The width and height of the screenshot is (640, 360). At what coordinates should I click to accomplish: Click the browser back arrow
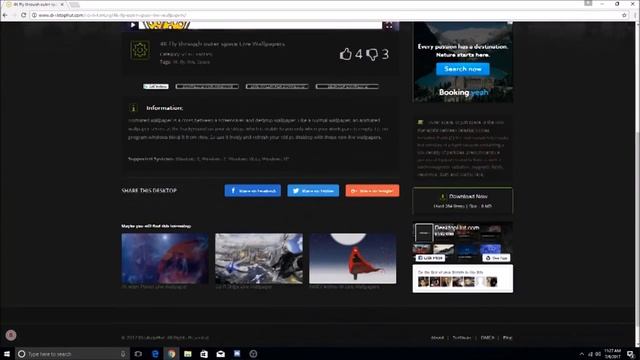5,15
